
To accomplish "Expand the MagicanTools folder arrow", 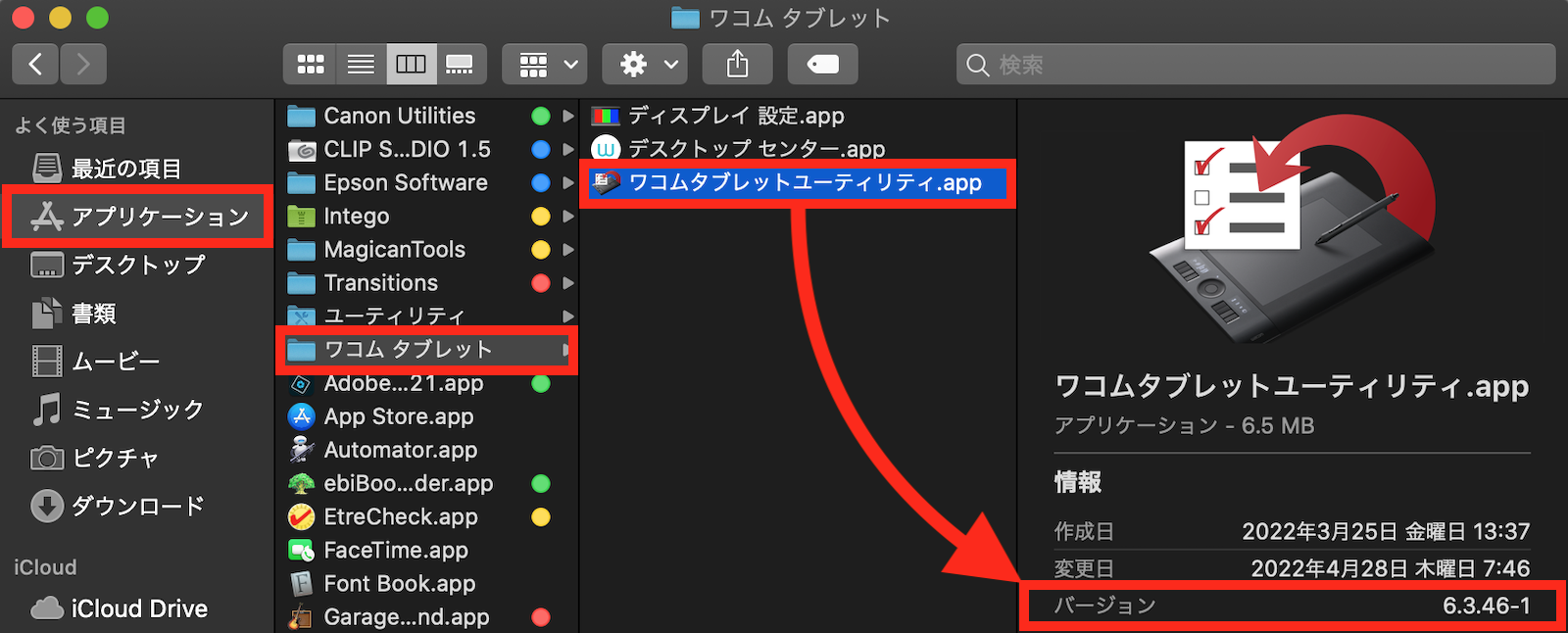I will tap(567, 249).
